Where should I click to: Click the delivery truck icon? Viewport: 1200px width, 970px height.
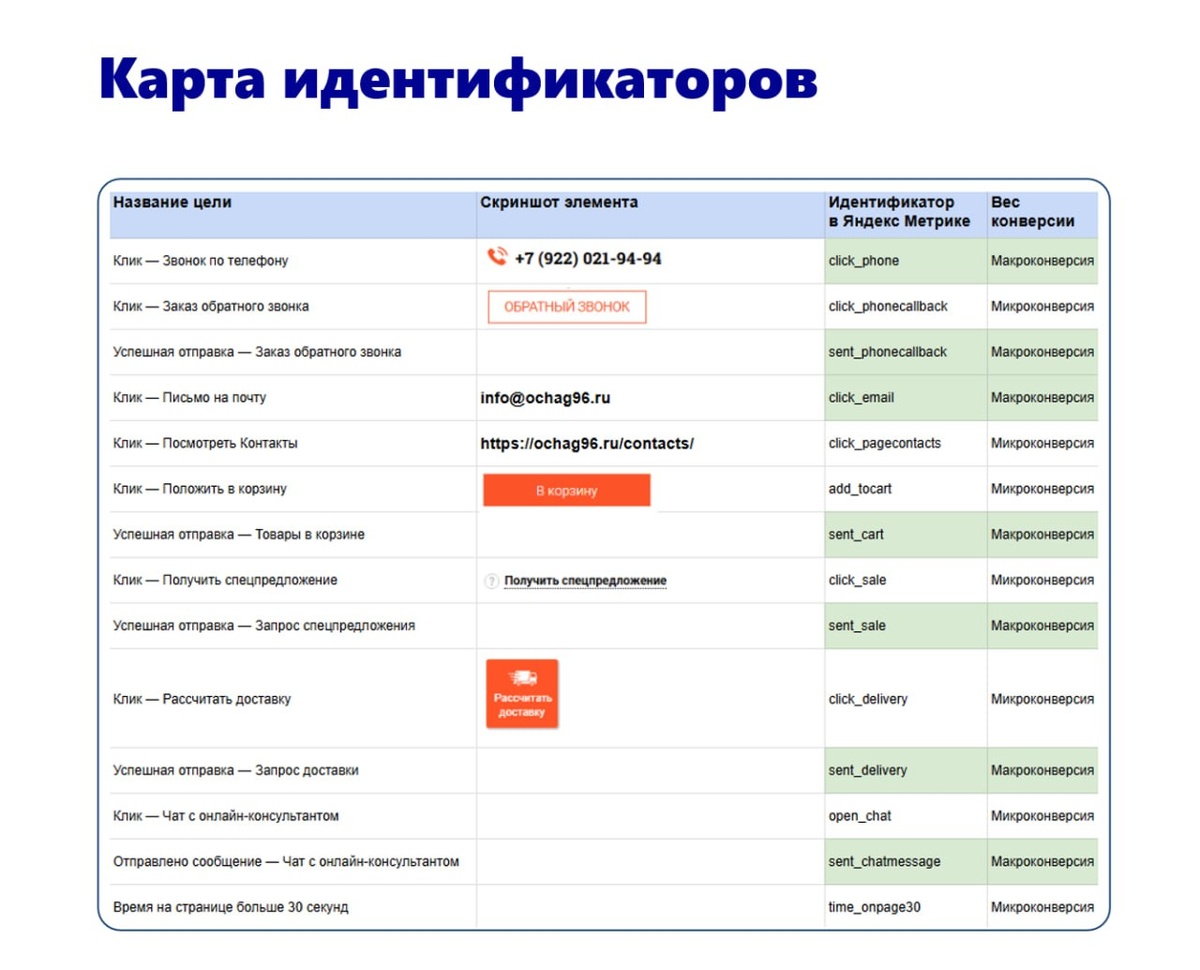(x=522, y=678)
